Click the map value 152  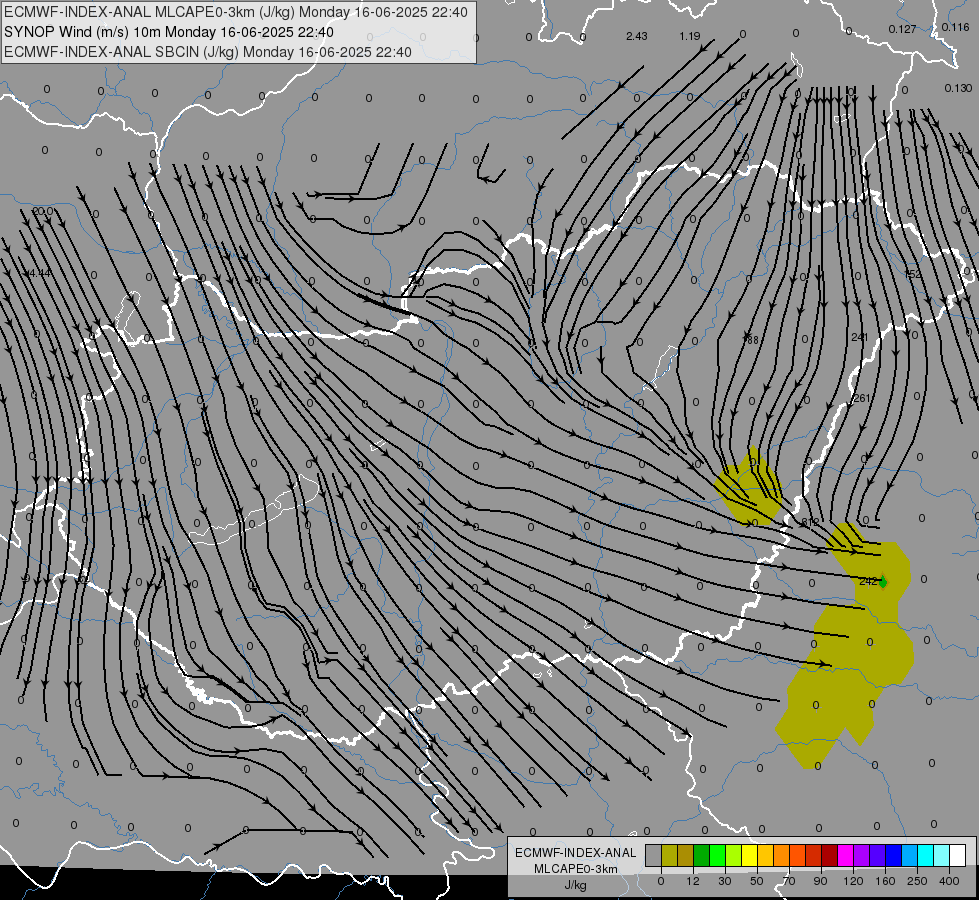913,274
